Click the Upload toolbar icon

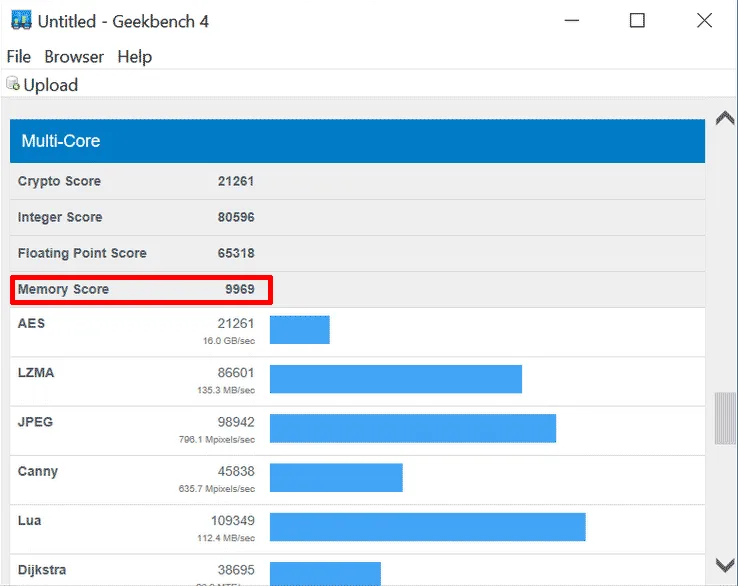pos(13,84)
